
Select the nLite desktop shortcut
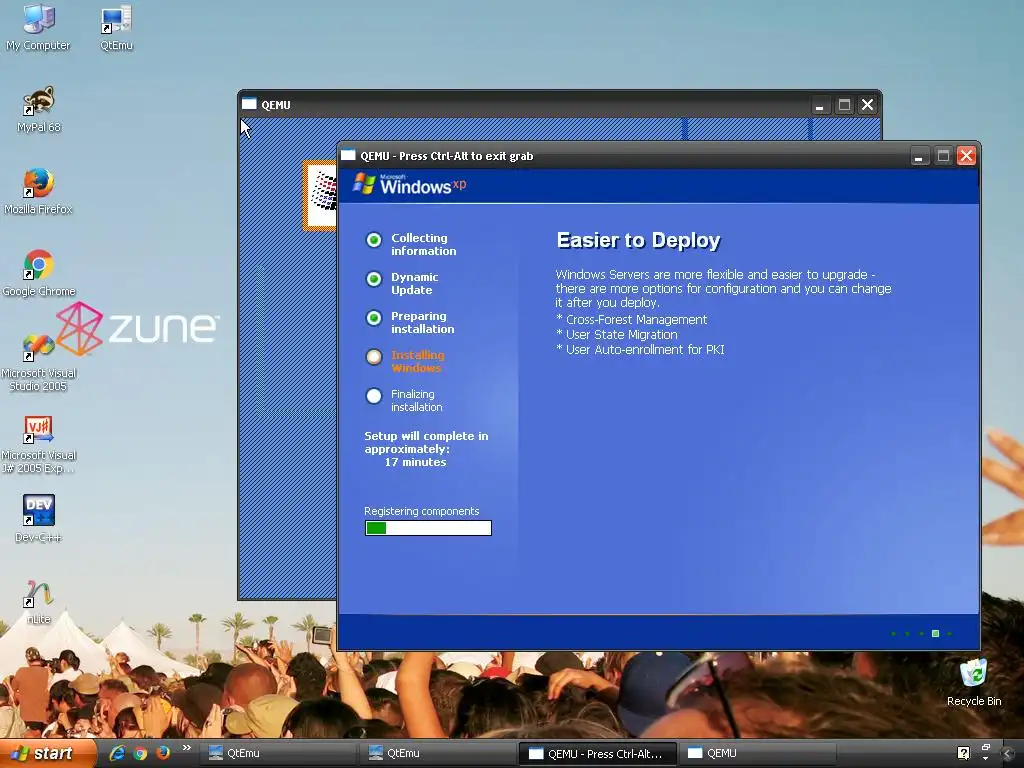[x=39, y=601]
